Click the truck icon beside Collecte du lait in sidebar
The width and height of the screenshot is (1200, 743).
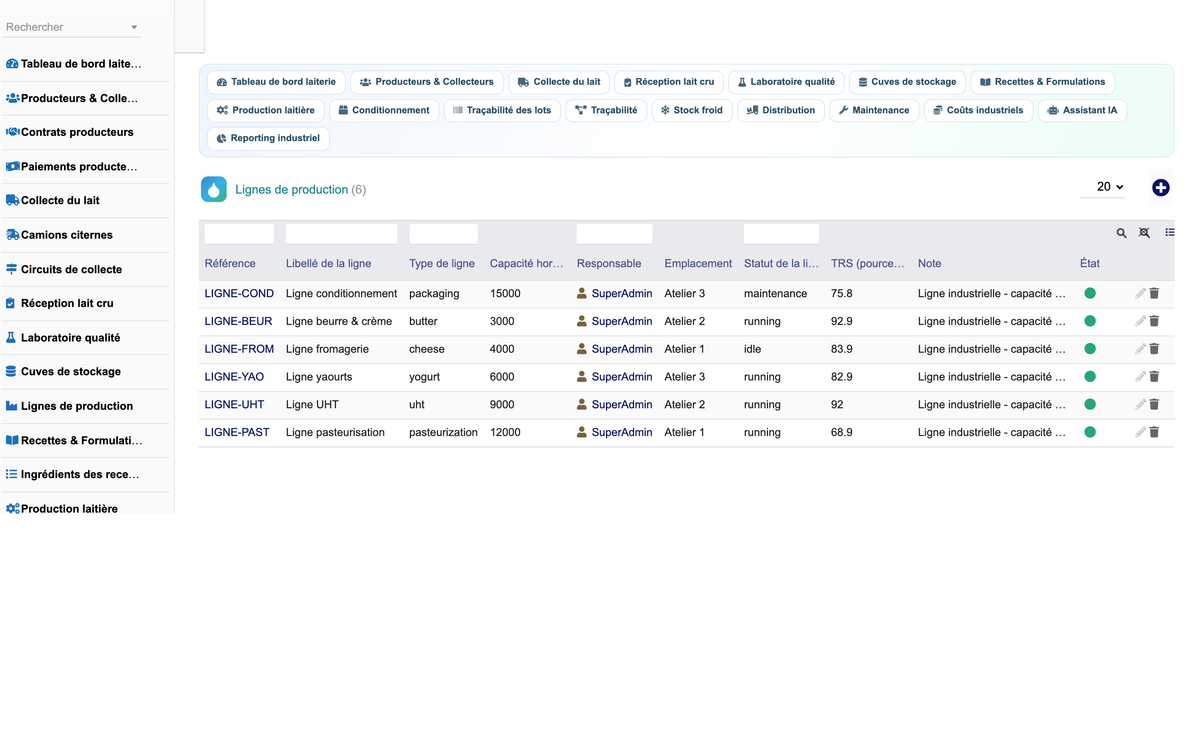pyautogui.click(x=12, y=200)
